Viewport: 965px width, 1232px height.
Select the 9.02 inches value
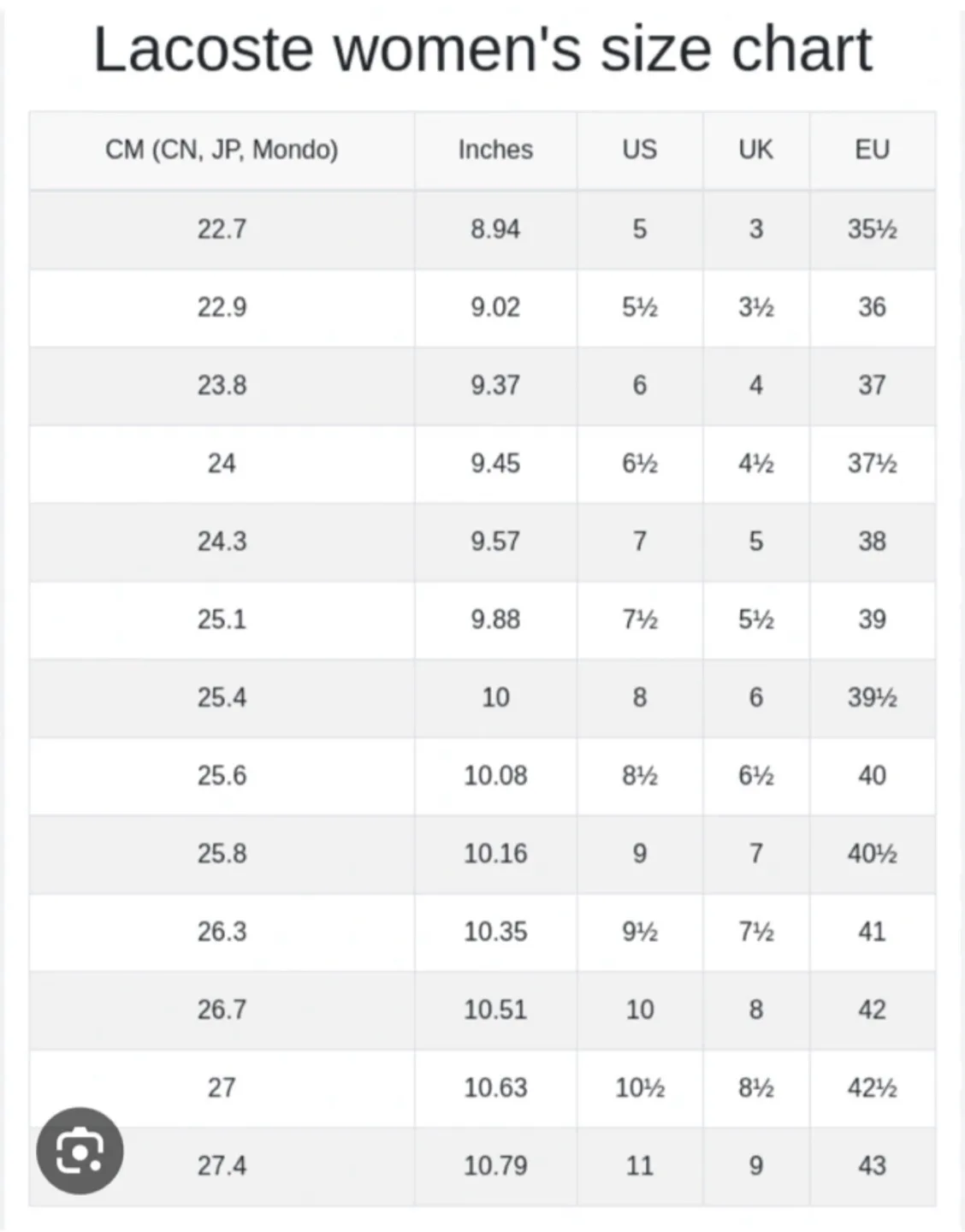click(x=495, y=307)
